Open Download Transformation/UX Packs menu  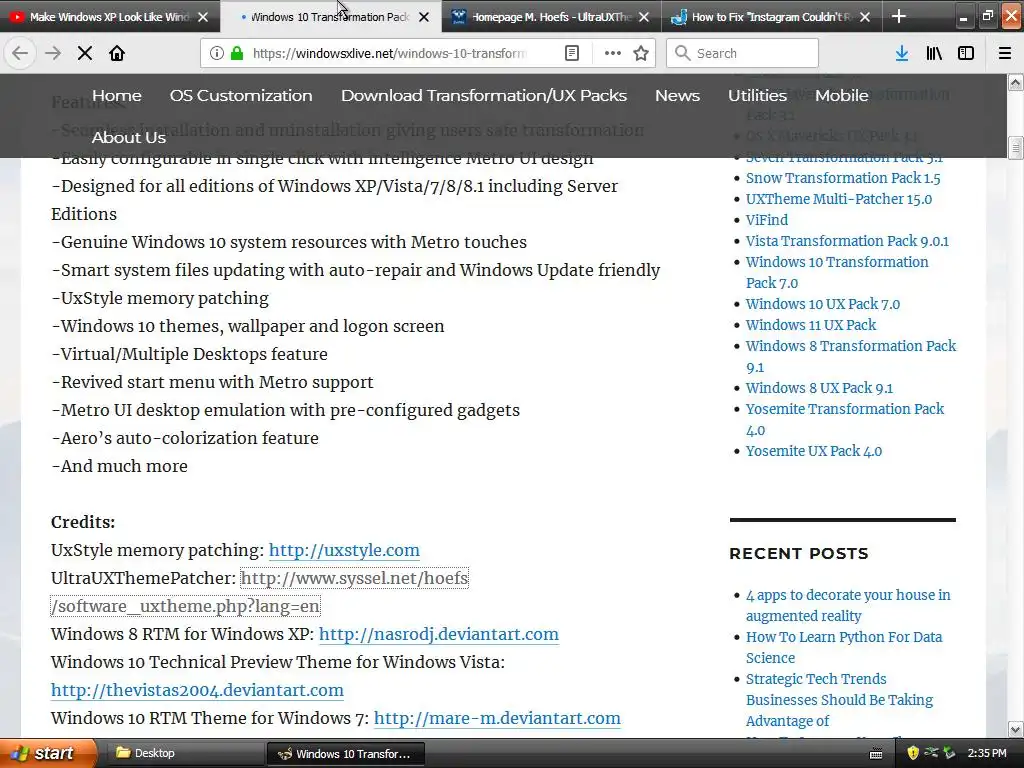484,95
